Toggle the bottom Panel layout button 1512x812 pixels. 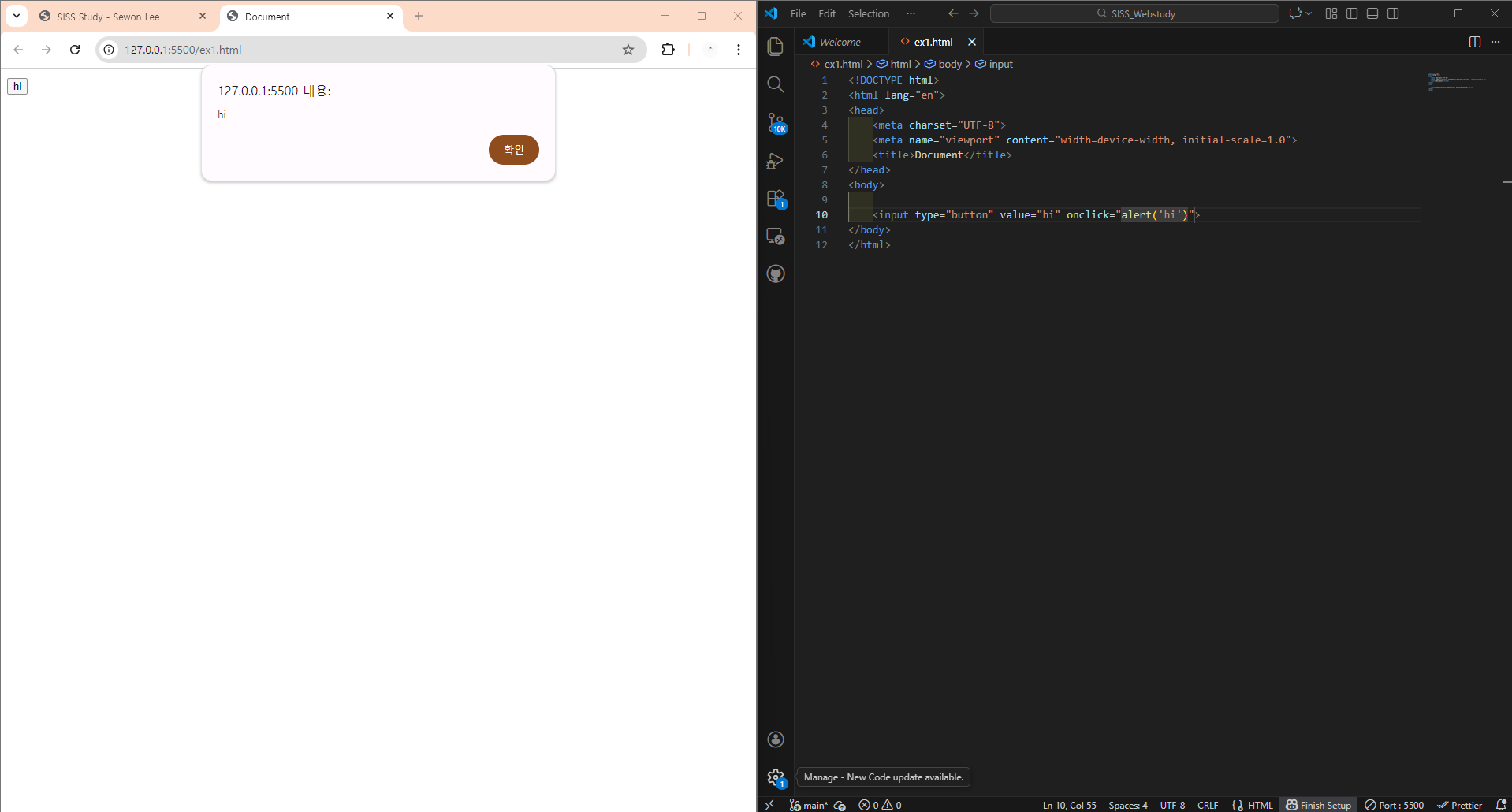(1372, 13)
